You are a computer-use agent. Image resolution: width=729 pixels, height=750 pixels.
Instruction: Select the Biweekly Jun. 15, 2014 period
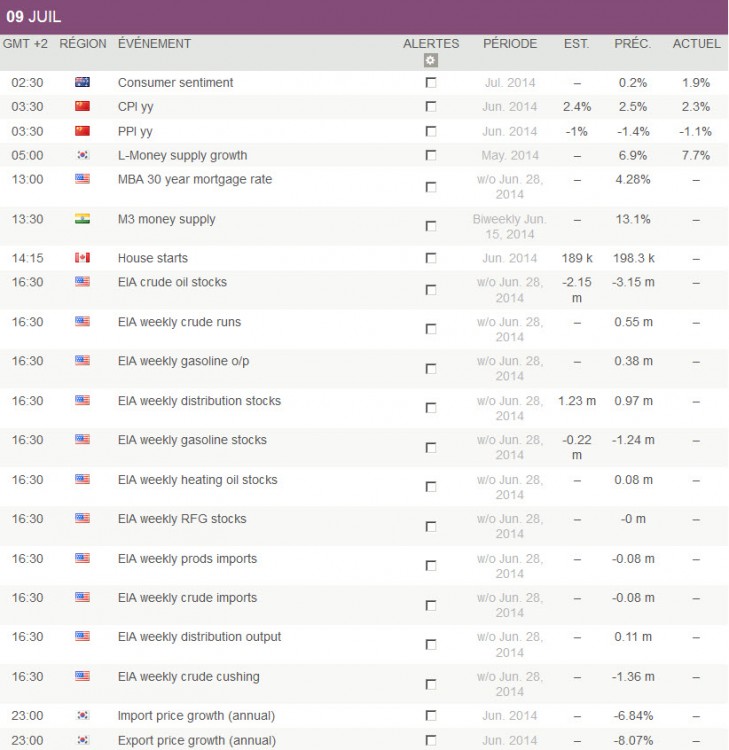click(x=509, y=227)
